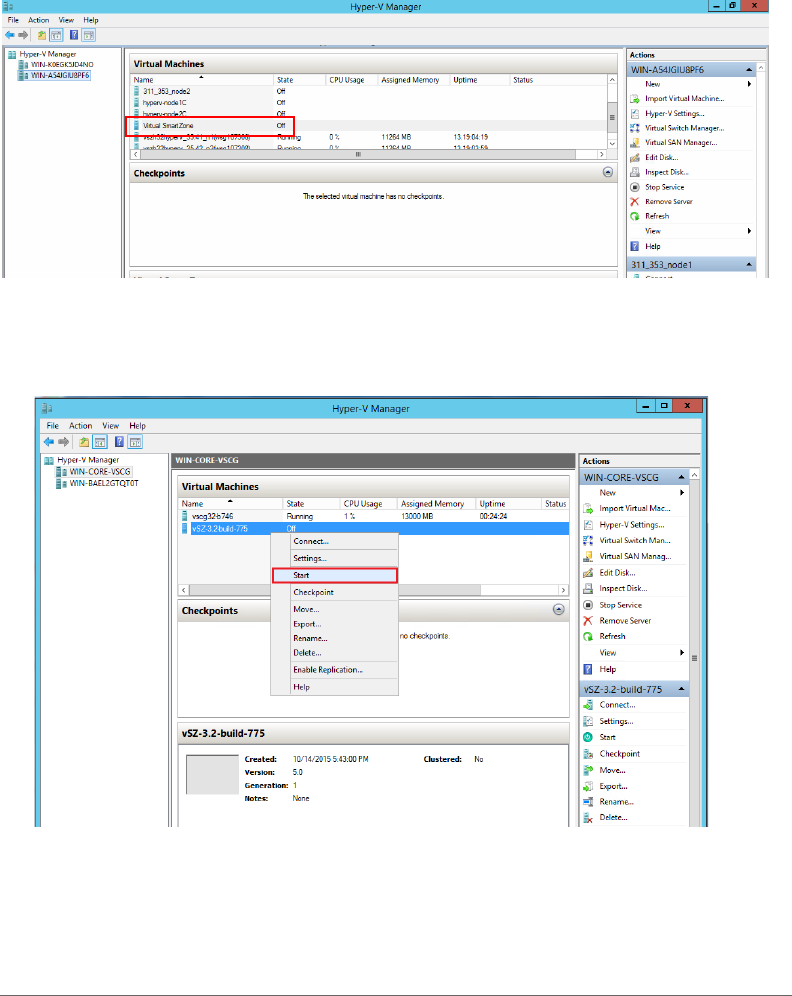Click Move... under vSZ-3.2-build-775 actions
The image size is (792, 996).
pyautogui.click(x=612, y=771)
